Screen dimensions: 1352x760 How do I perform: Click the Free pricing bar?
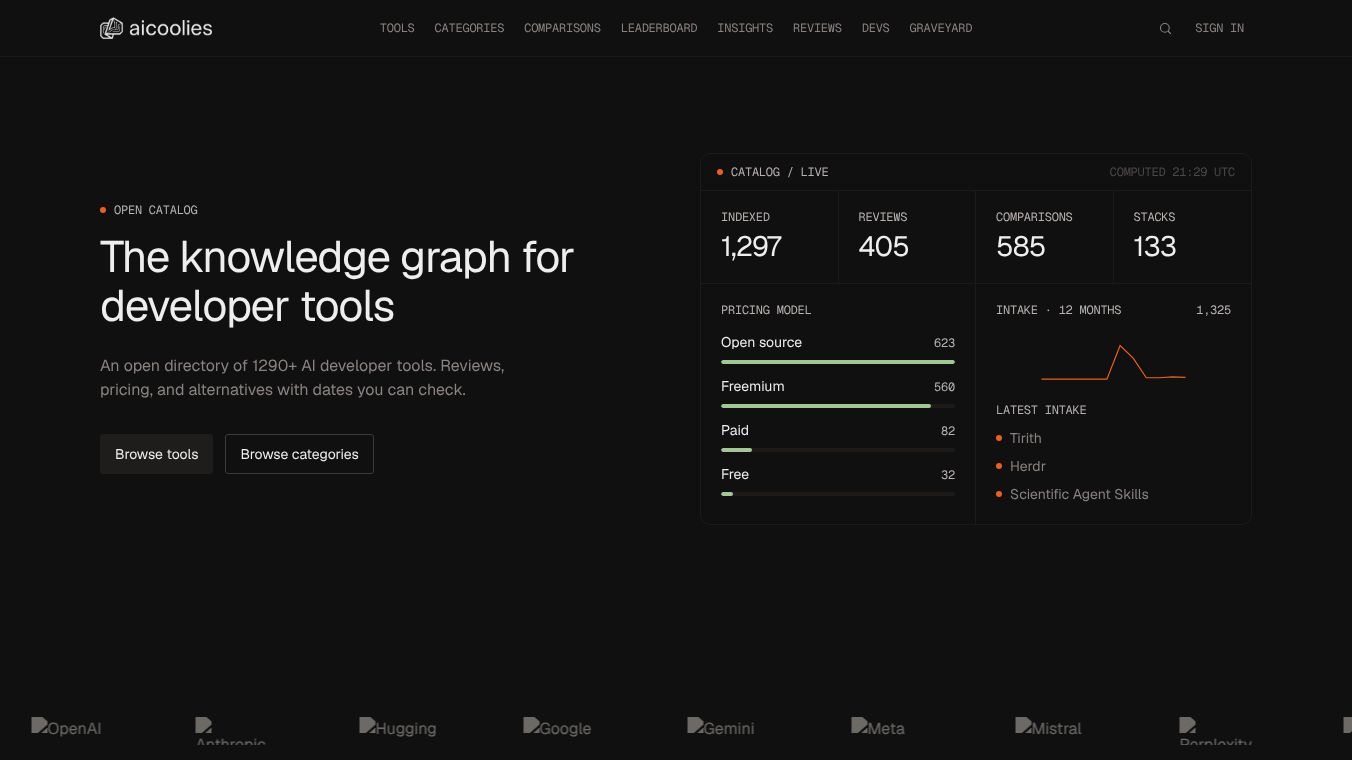coord(838,494)
